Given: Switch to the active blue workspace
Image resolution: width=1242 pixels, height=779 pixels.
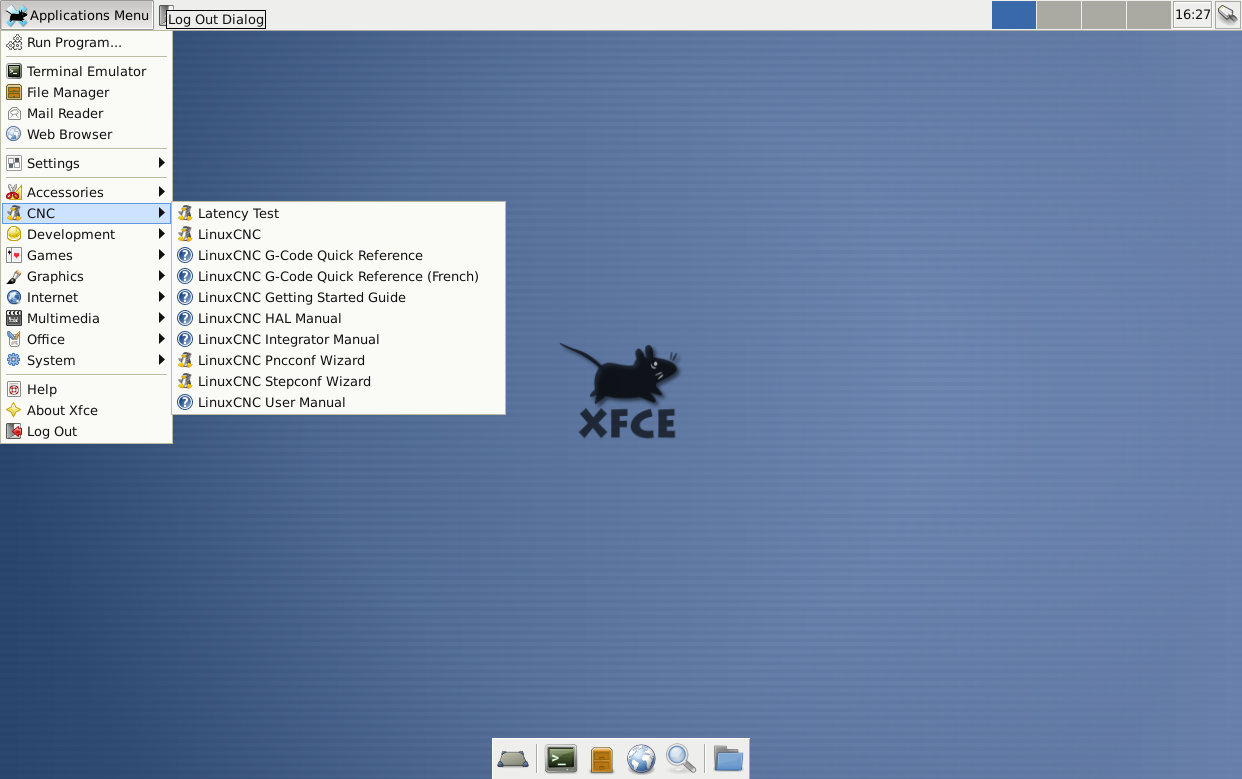Looking at the screenshot, I should click(1014, 15).
